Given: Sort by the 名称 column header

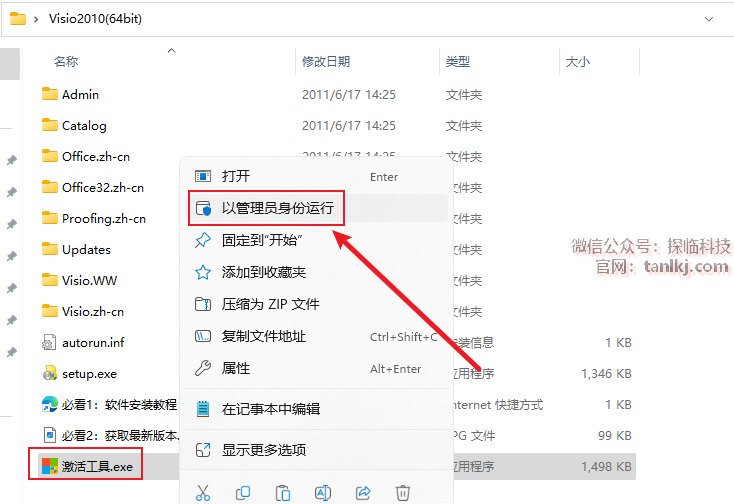Looking at the screenshot, I should (x=66, y=61).
